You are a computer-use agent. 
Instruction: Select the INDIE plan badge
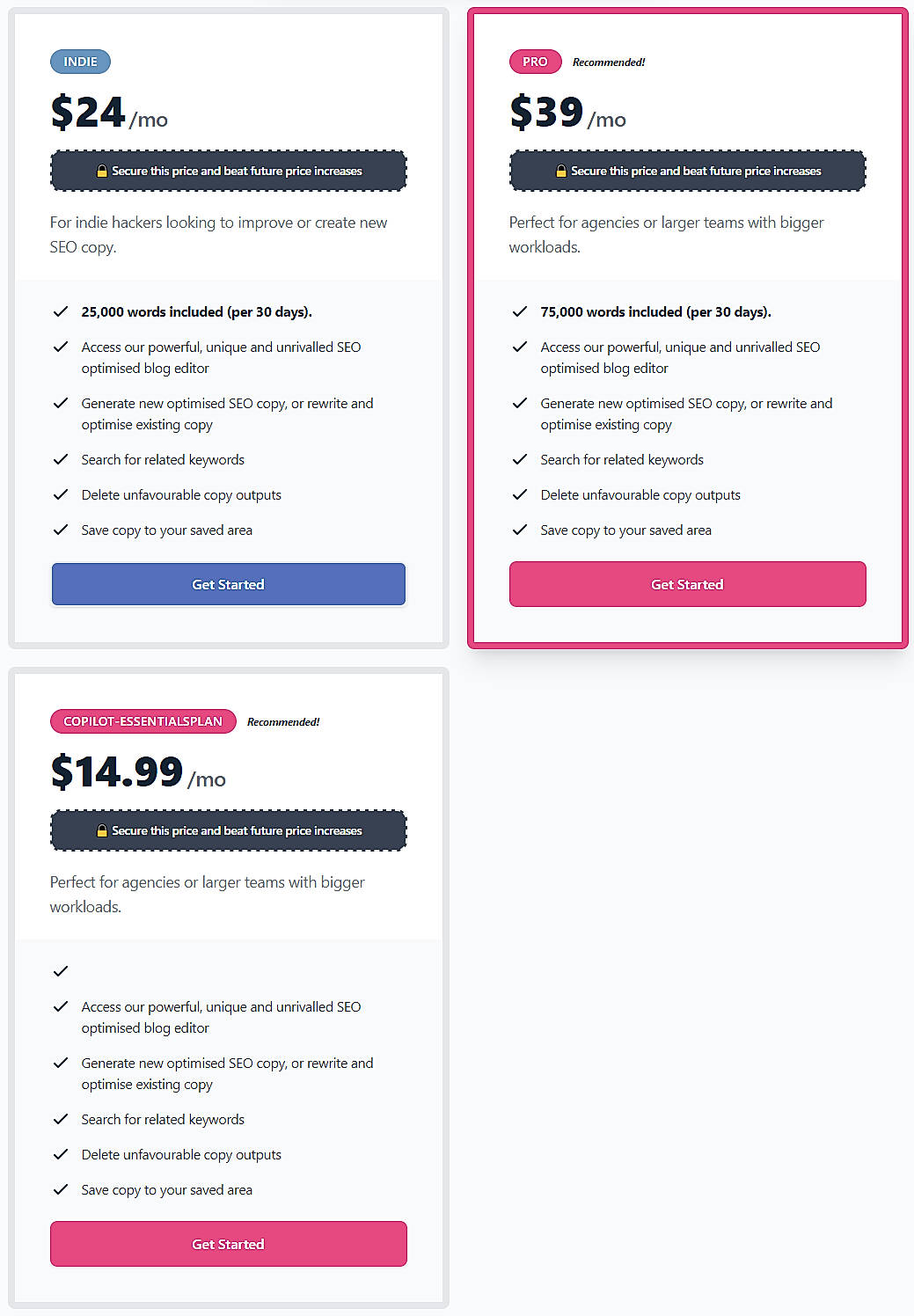tap(80, 62)
